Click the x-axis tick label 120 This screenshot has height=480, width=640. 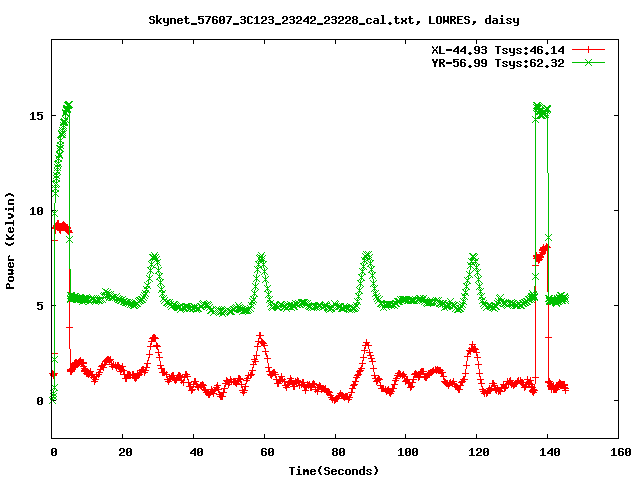click(x=478, y=452)
